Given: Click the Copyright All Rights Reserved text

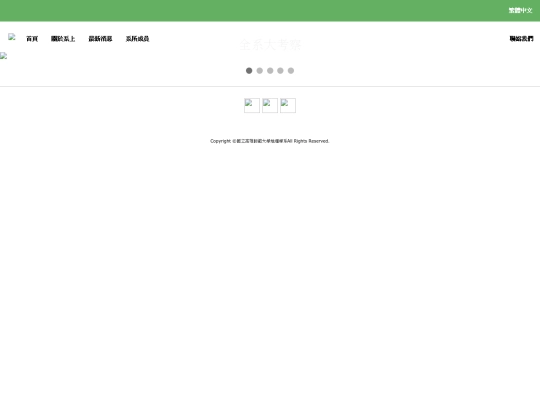Looking at the screenshot, I should (270, 141).
